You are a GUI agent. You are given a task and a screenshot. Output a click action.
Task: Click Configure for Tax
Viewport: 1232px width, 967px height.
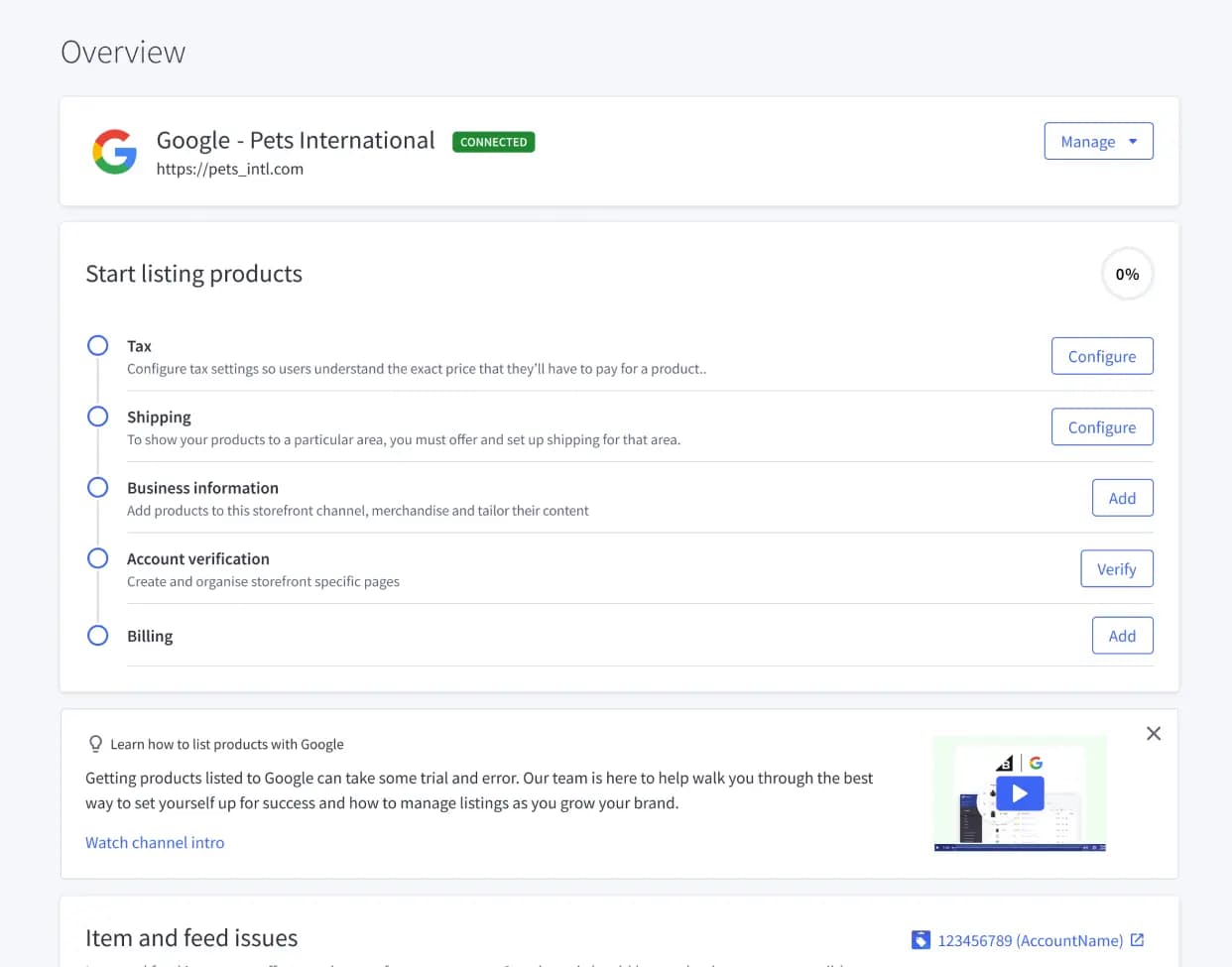[1102, 356]
